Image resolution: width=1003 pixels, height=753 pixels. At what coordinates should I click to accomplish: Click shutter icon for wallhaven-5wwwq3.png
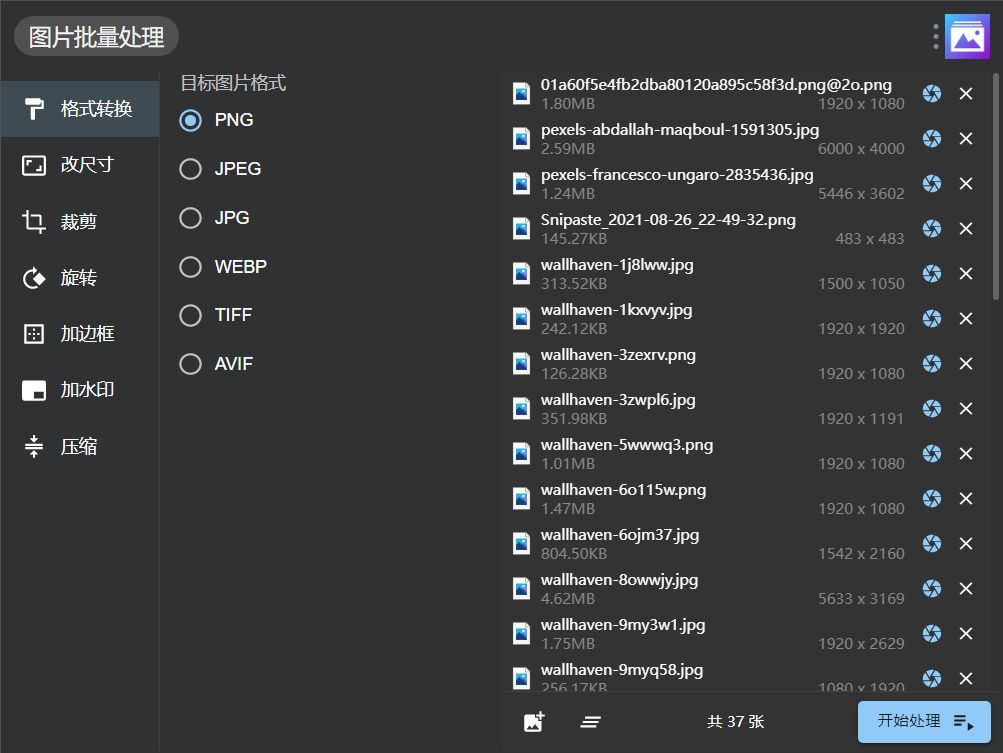tap(932, 454)
